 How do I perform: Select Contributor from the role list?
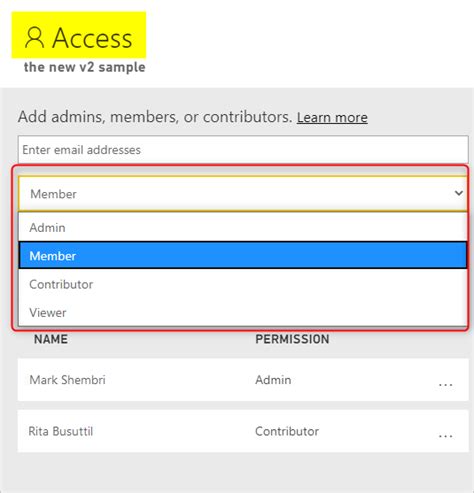[x=243, y=284]
